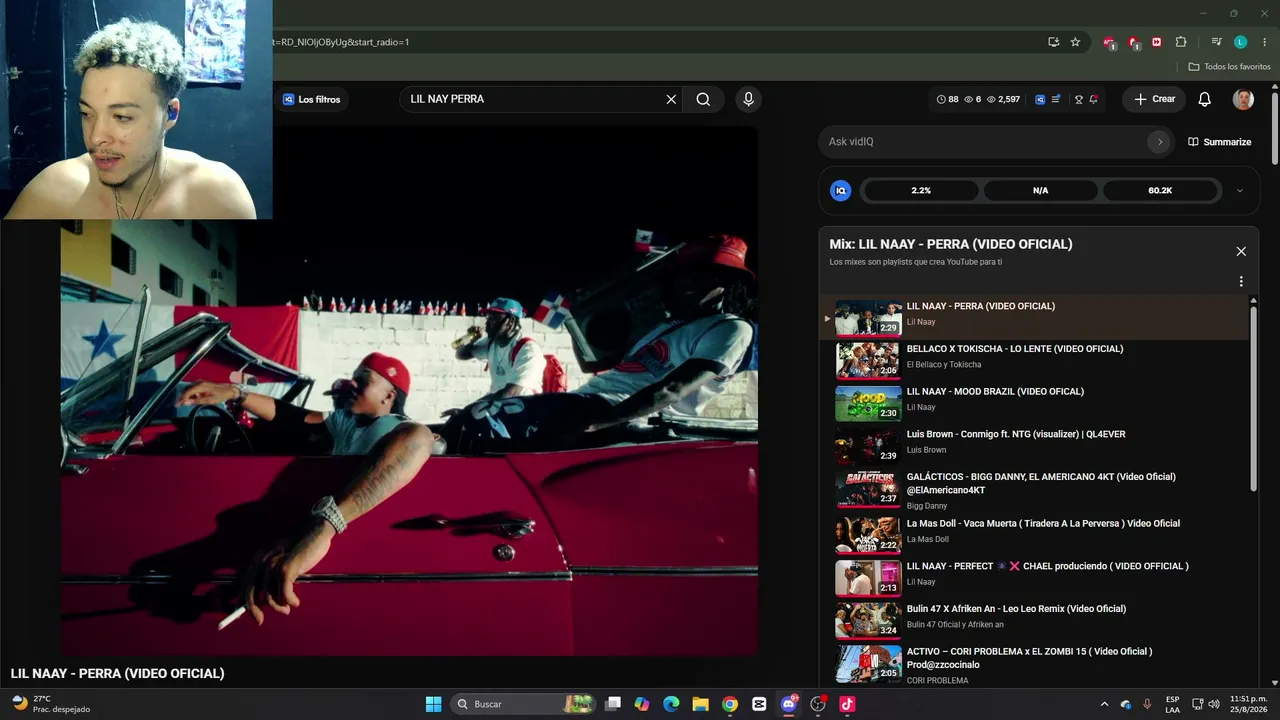Open volume control in system tray
This screenshot has width=1280, height=720.
1214,704
